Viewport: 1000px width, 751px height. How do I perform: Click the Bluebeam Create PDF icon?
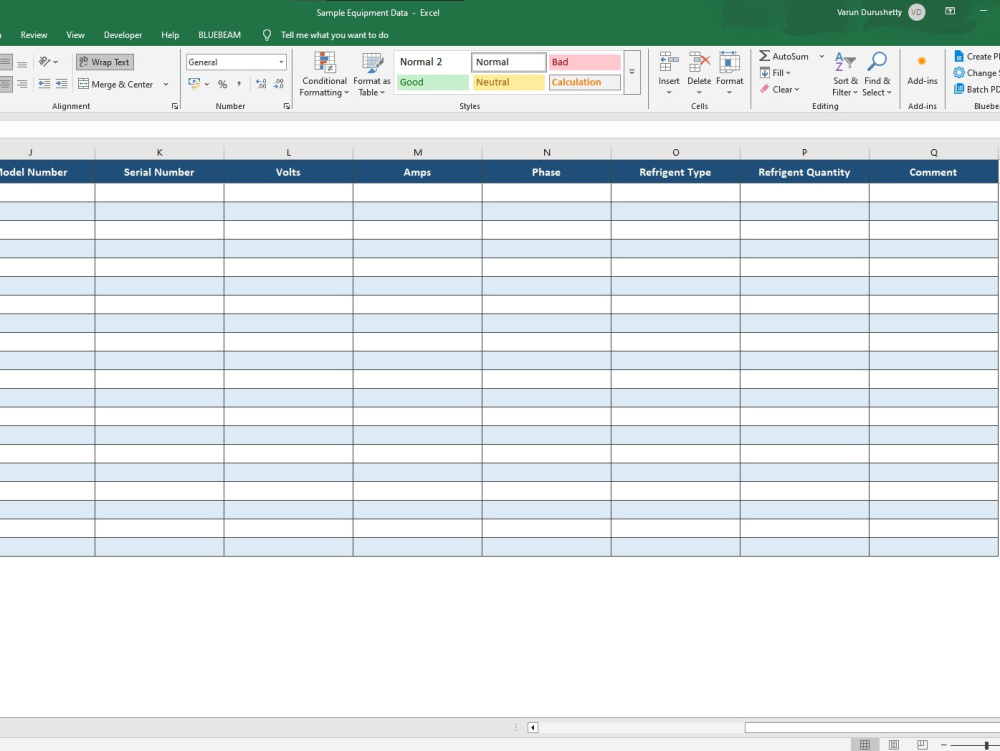click(959, 56)
